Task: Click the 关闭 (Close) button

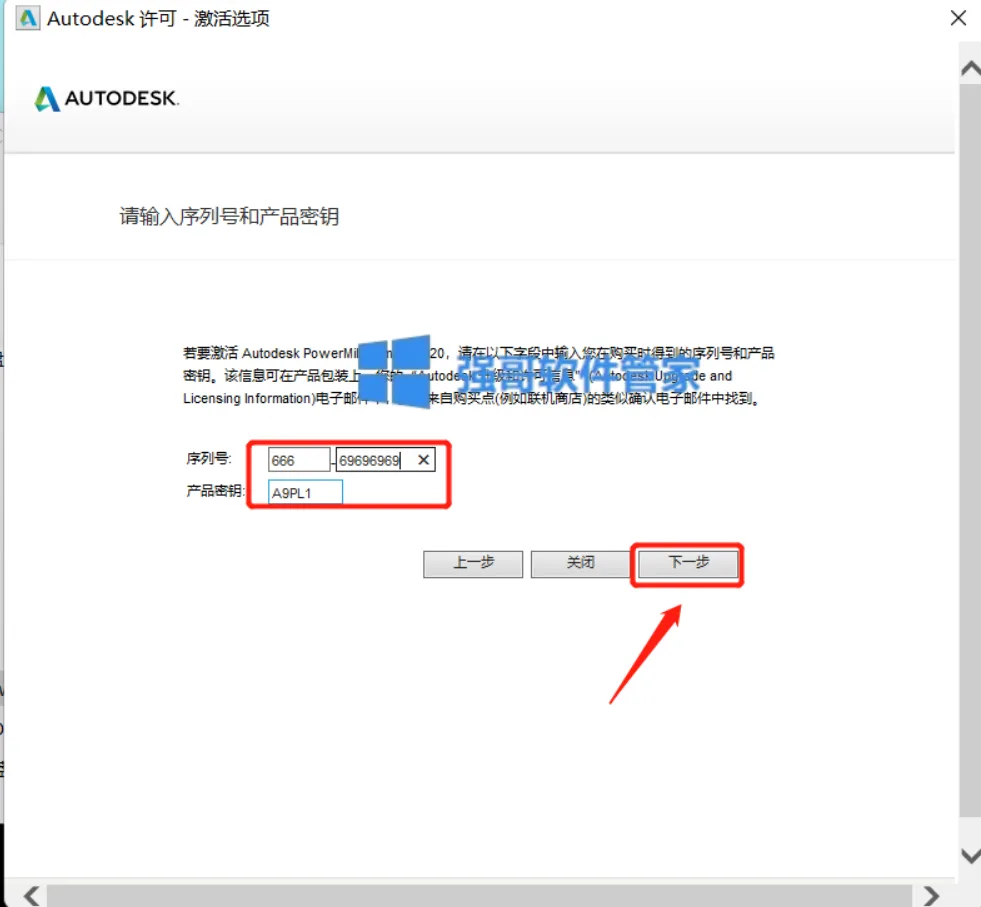Action: [x=580, y=564]
